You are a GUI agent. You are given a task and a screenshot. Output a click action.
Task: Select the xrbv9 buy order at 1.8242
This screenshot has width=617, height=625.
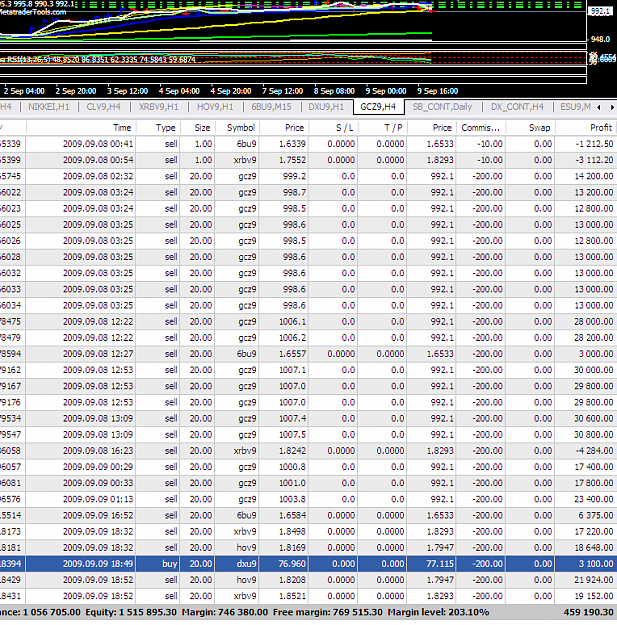(x=308, y=451)
